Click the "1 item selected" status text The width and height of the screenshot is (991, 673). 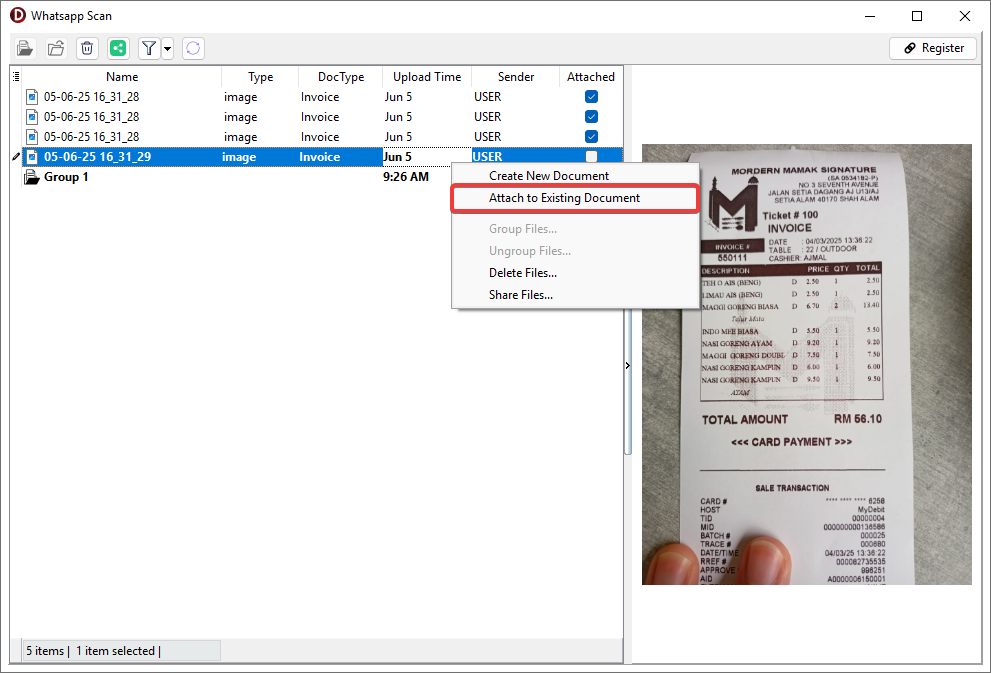[115, 651]
